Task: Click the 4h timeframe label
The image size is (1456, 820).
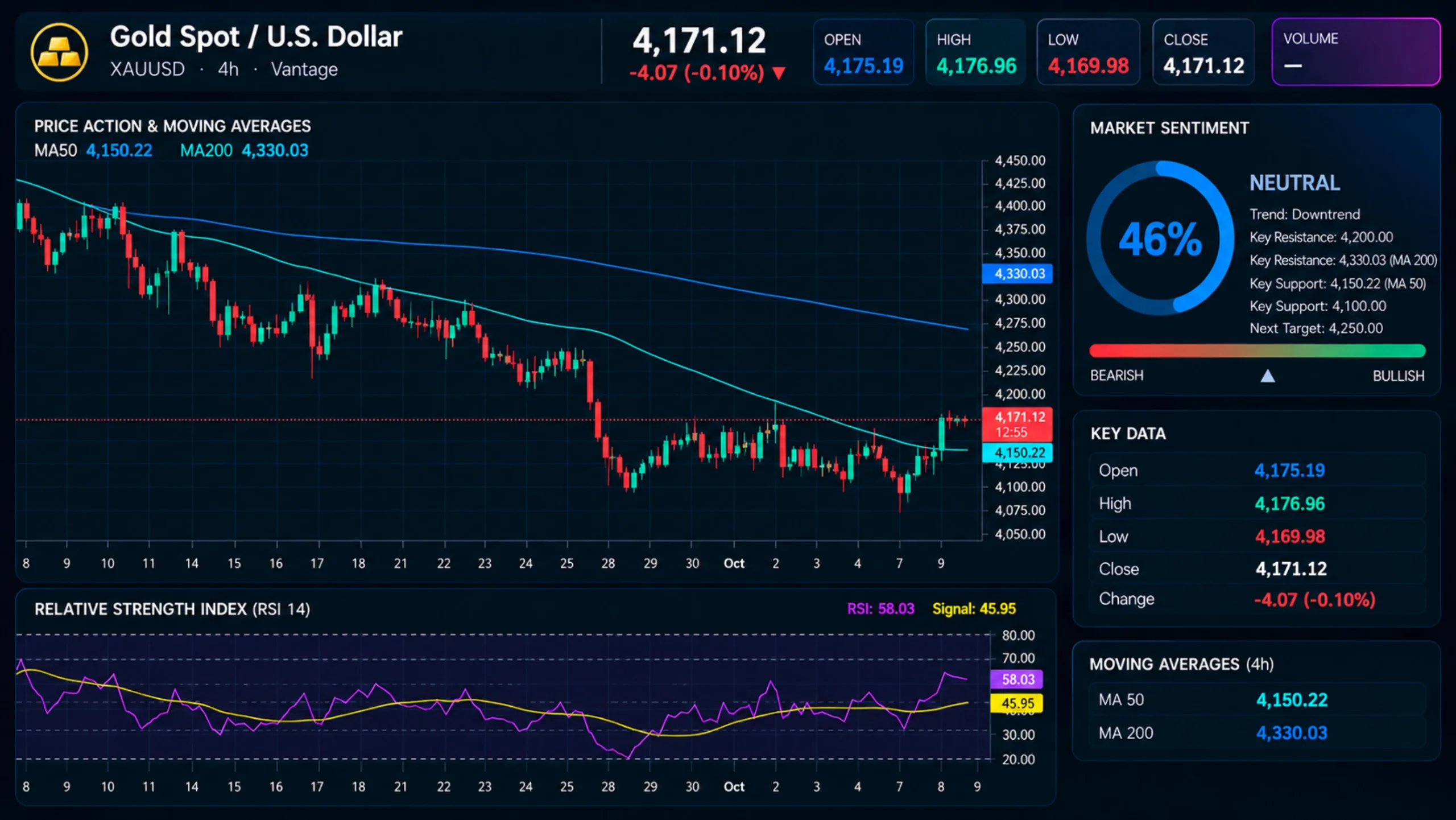Action: (x=228, y=69)
